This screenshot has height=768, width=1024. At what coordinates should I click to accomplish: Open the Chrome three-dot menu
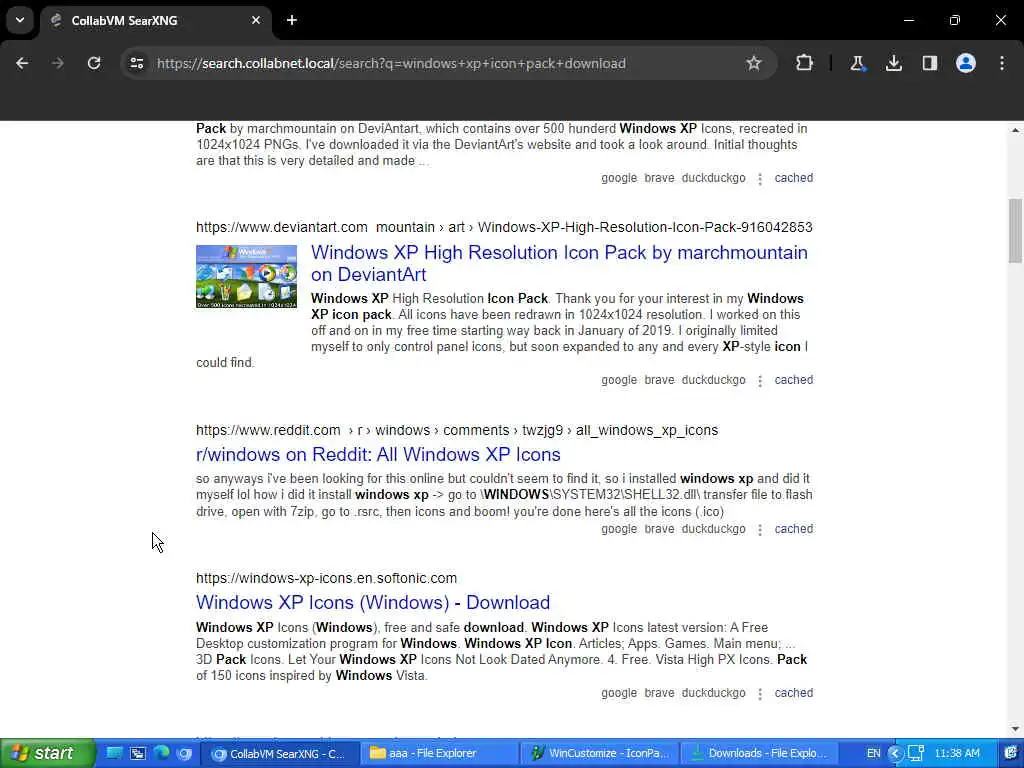tap(1002, 63)
